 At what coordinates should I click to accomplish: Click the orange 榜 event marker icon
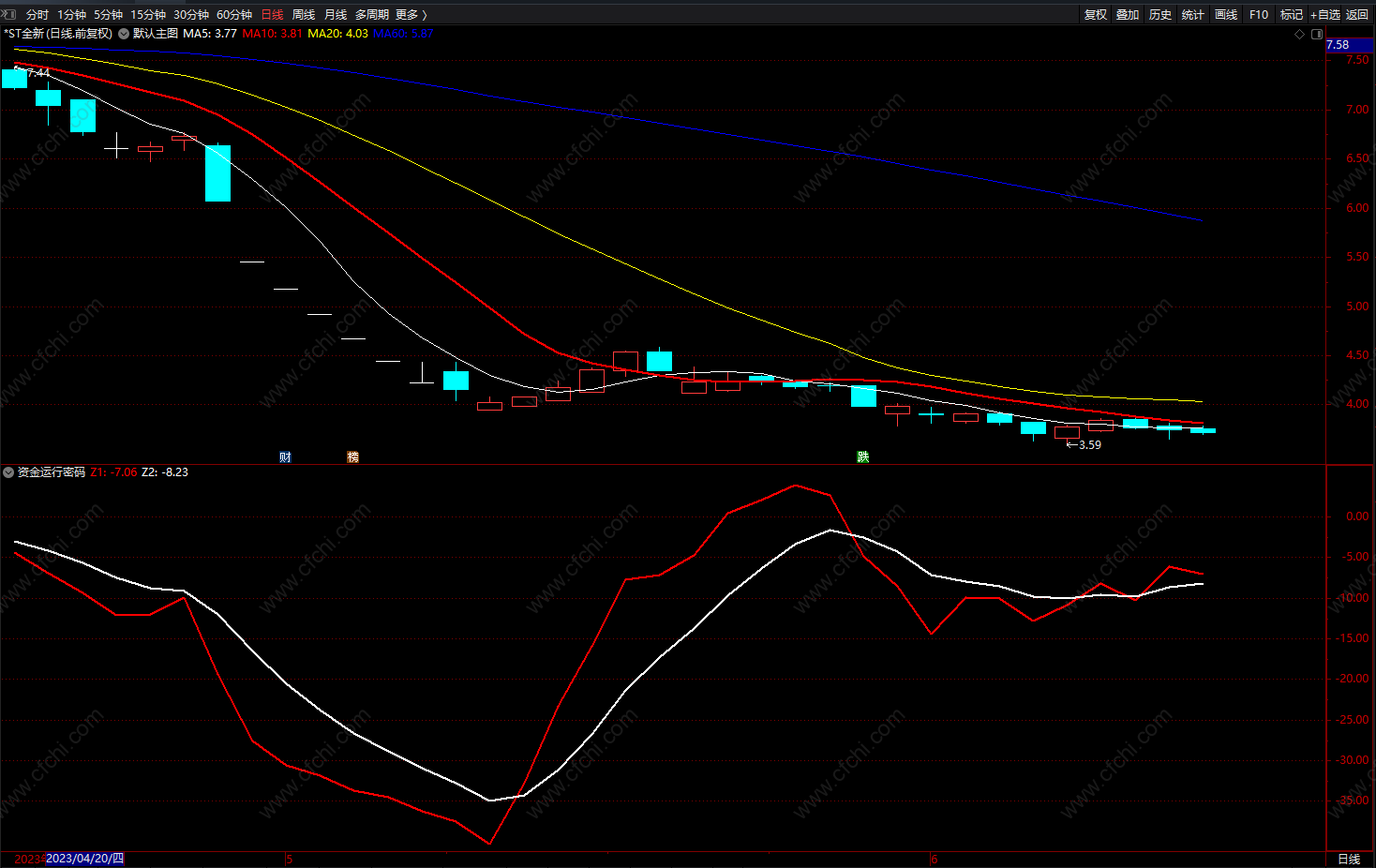(x=352, y=457)
